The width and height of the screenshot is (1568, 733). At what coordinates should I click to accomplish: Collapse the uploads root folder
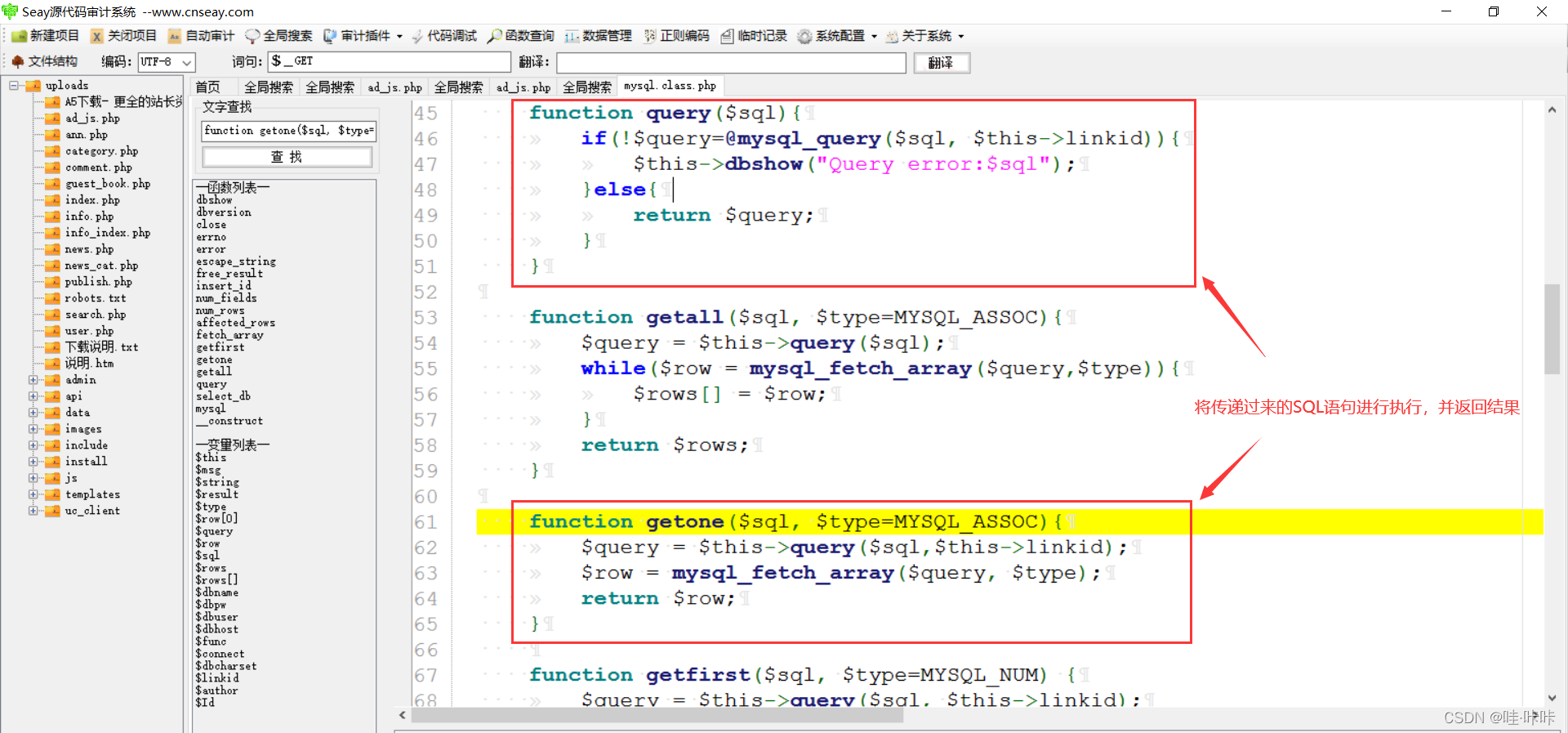[x=14, y=85]
